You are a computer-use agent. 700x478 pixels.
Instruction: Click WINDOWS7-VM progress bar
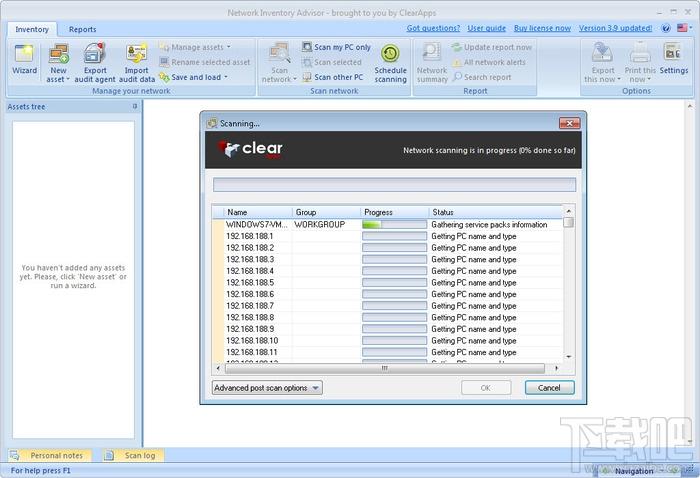(394, 224)
